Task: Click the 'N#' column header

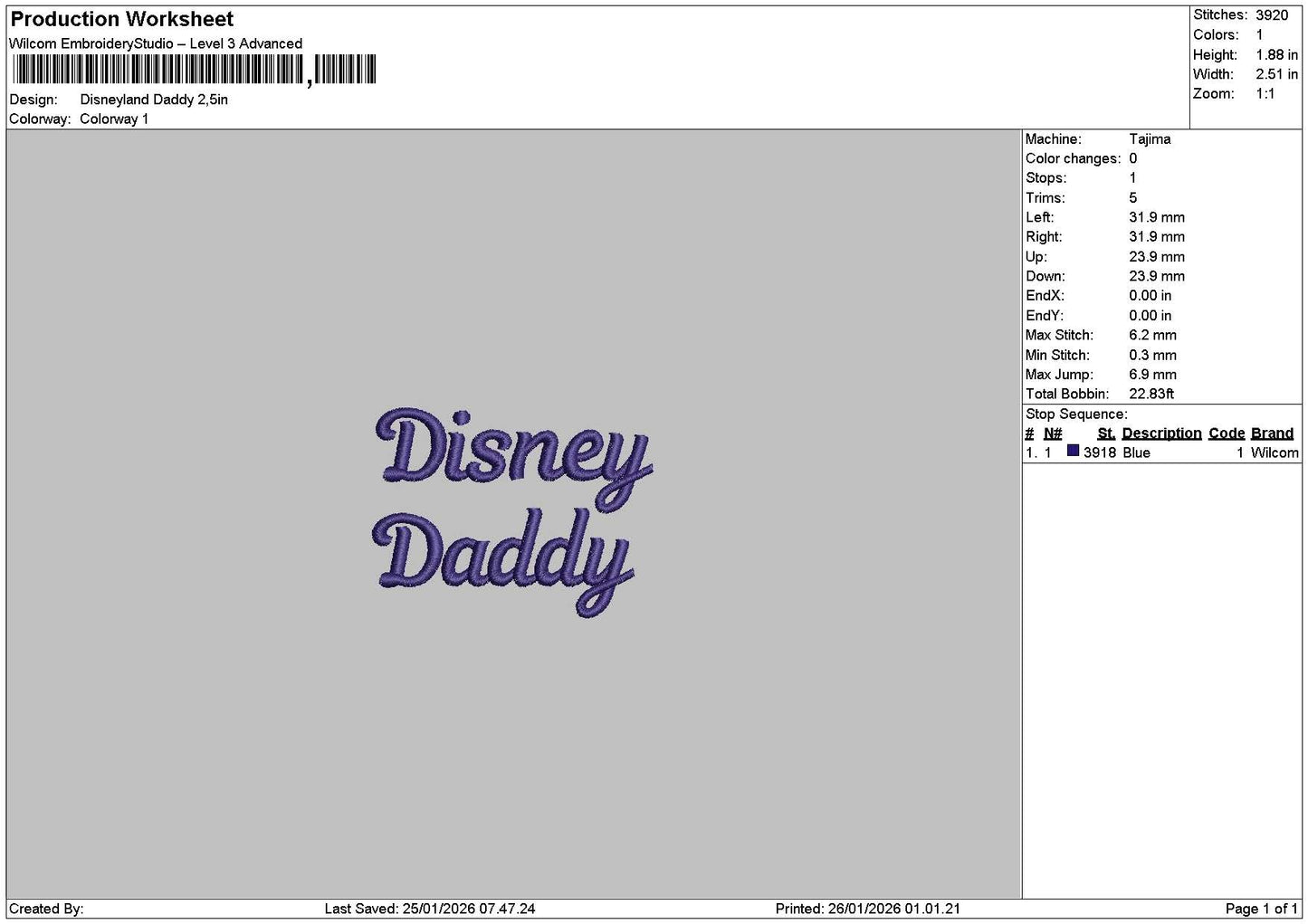Action: (x=1053, y=433)
